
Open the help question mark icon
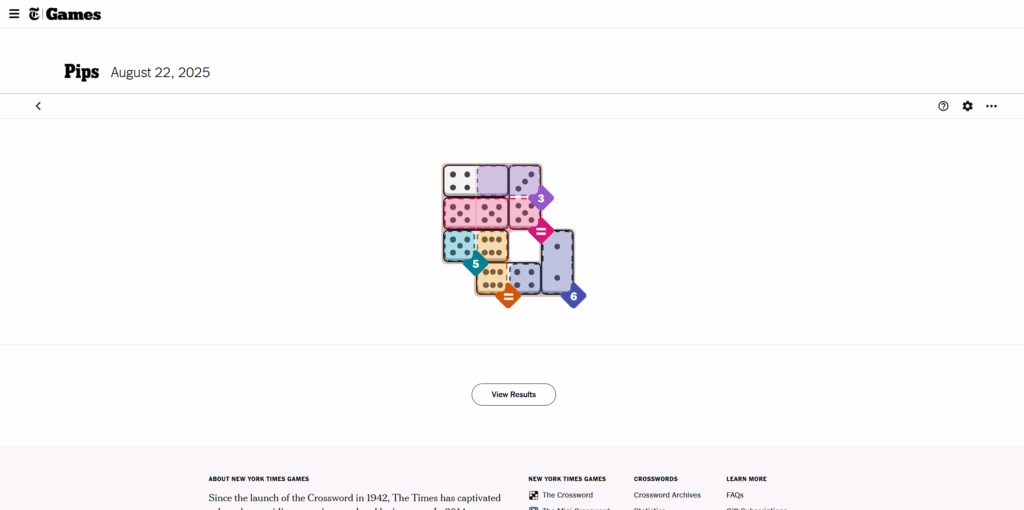[943, 106]
